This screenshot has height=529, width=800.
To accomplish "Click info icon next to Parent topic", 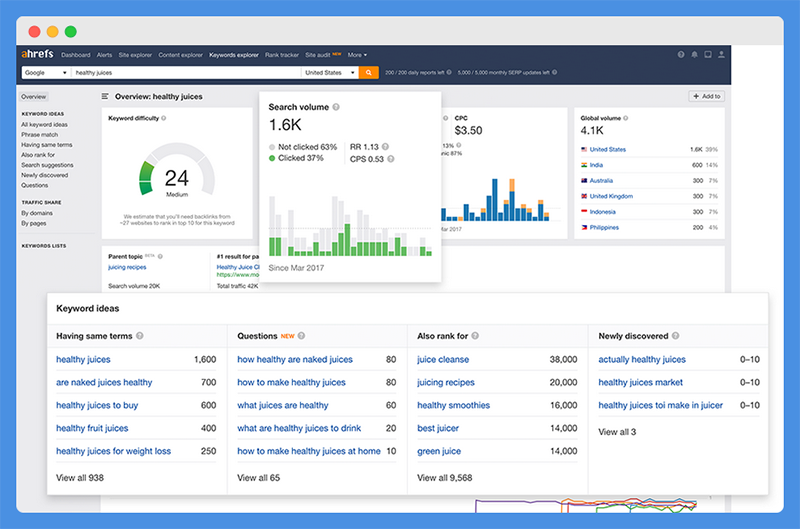I will tap(160, 256).
